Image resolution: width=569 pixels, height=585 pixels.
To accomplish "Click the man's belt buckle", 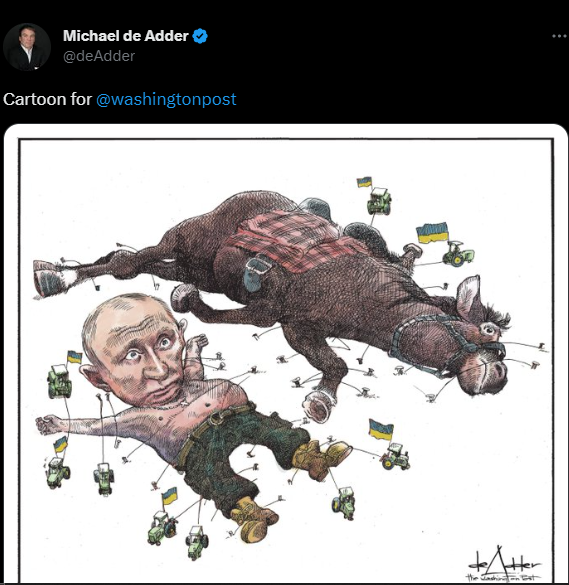I will click(x=216, y=419).
